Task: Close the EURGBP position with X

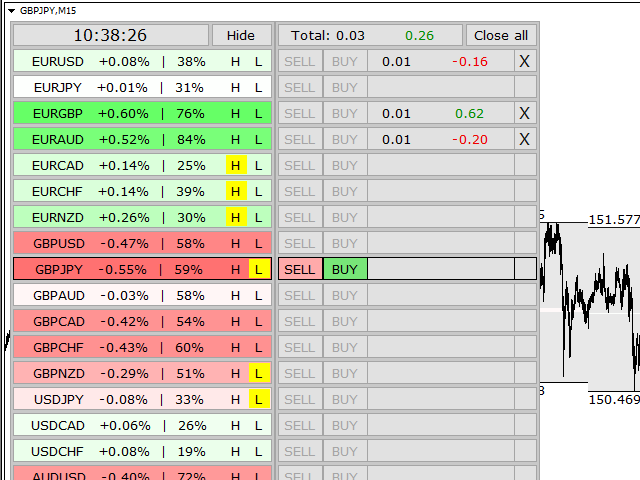Action: [525, 113]
